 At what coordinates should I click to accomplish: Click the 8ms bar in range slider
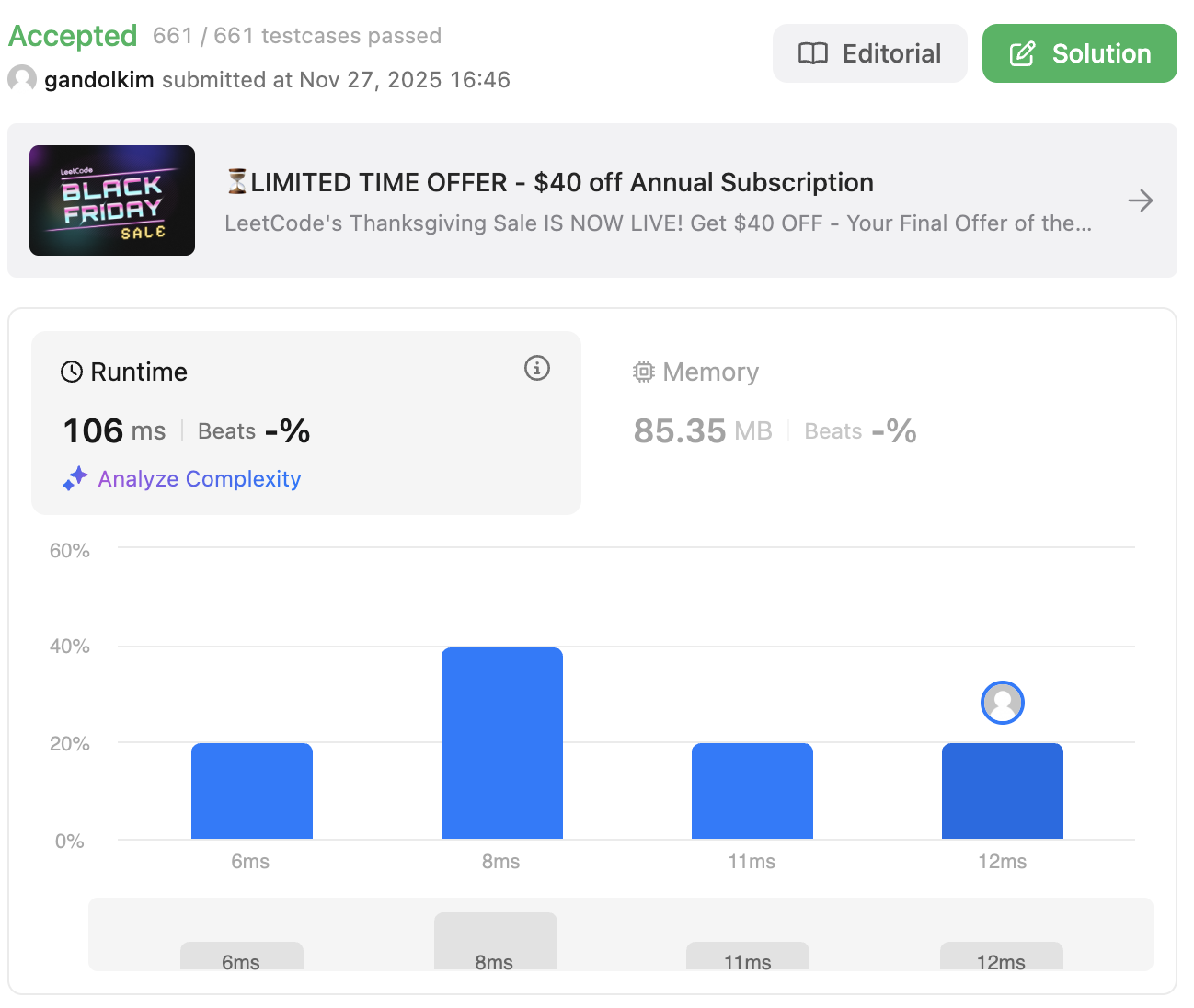pos(496,941)
